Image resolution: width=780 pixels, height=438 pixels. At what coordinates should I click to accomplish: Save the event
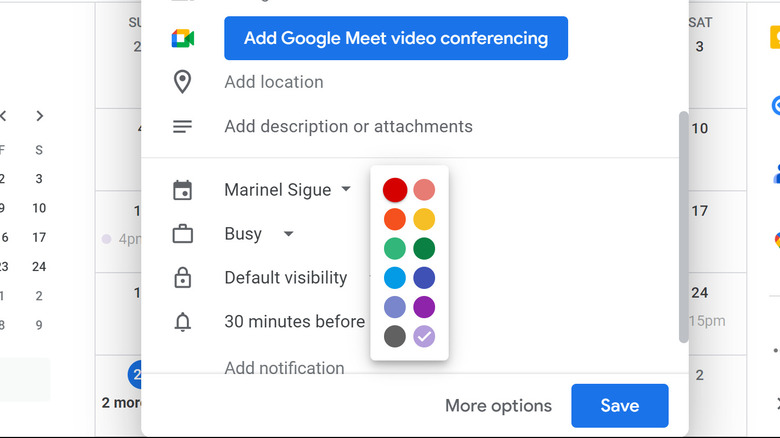(x=620, y=406)
